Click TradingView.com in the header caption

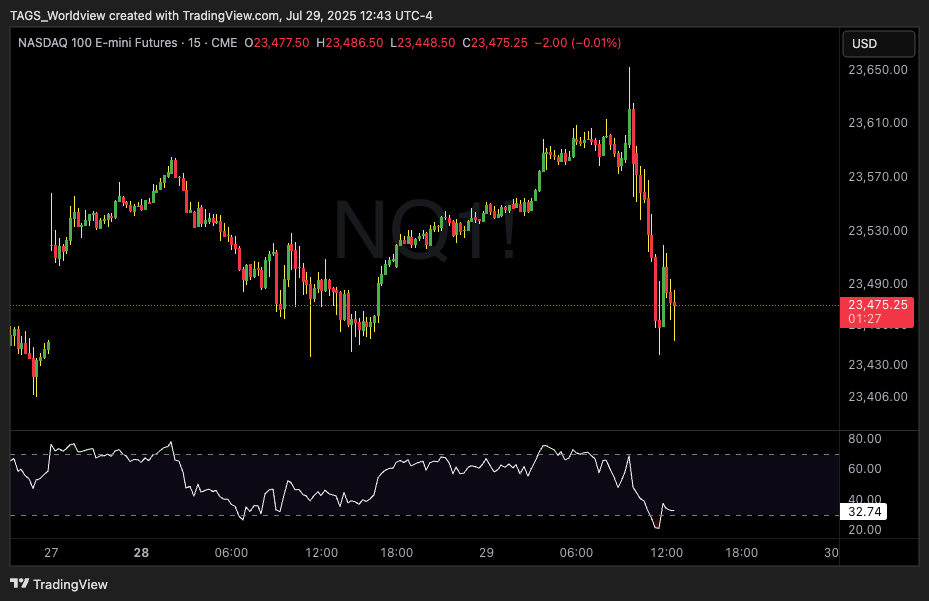coord(231,15)
